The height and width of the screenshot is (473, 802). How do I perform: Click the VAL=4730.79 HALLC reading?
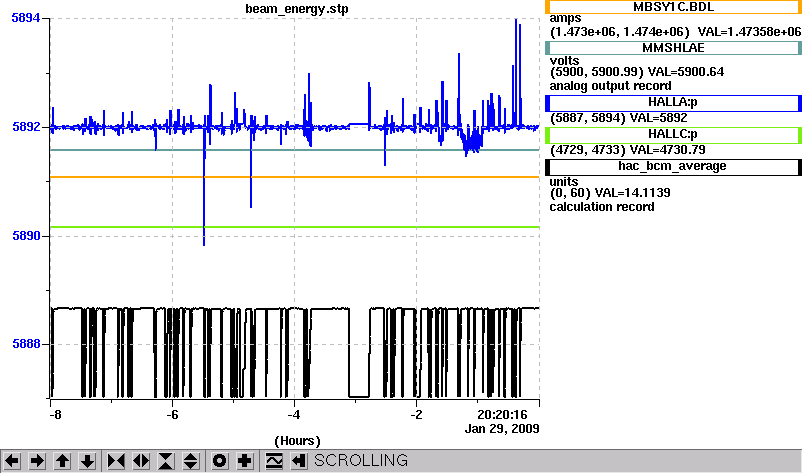pos(667,150)
